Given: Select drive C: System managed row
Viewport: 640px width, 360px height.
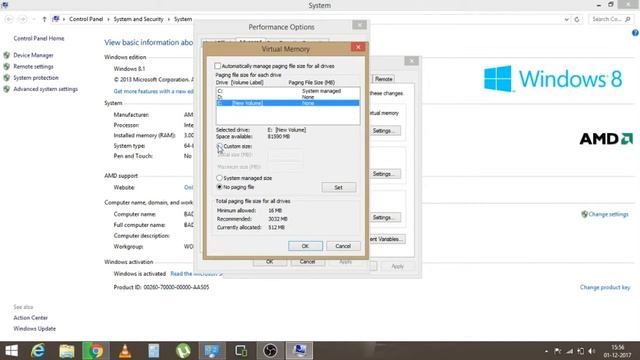Looking at the screenshot, I should pos(288,91).
